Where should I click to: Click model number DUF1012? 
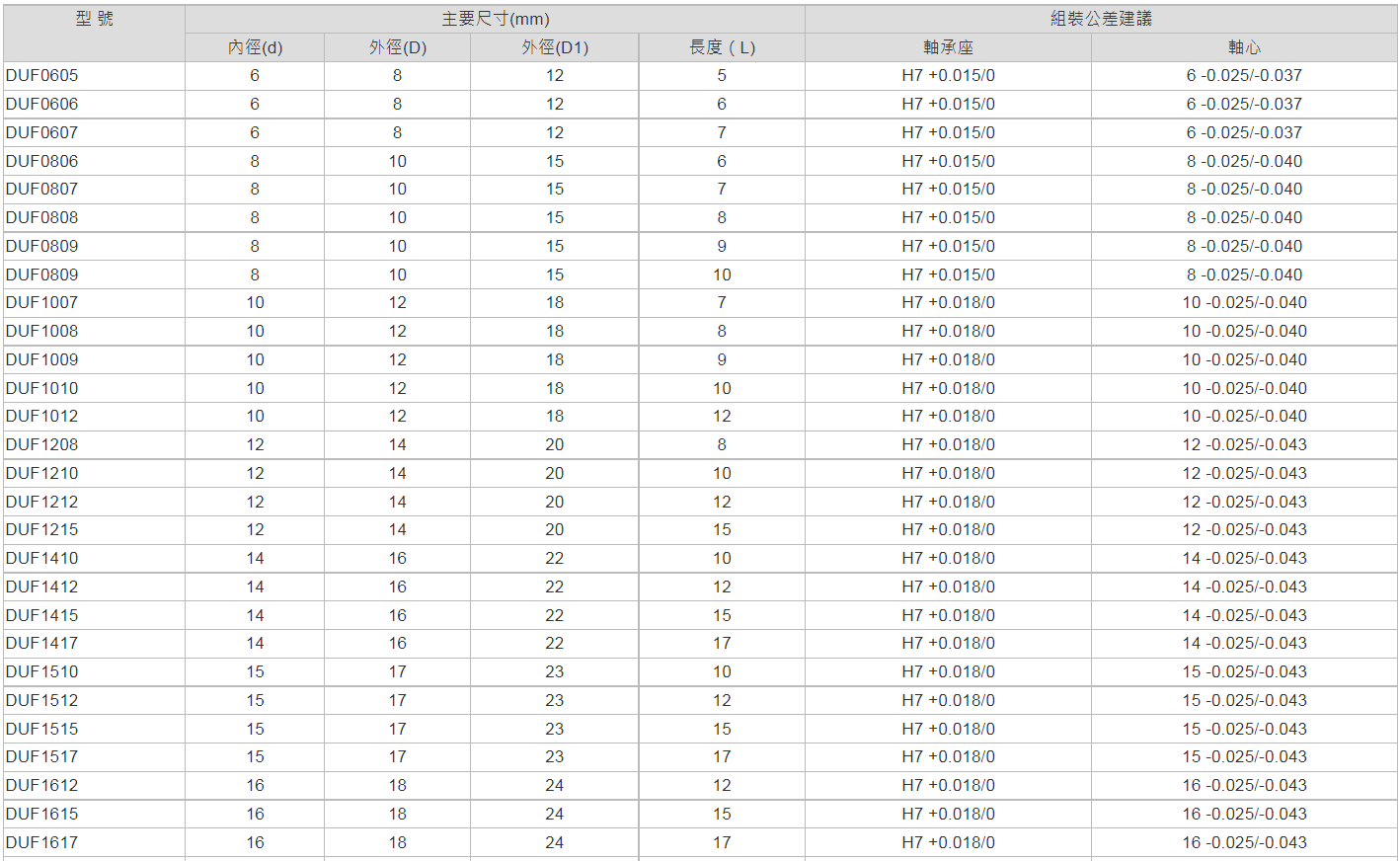42,417
